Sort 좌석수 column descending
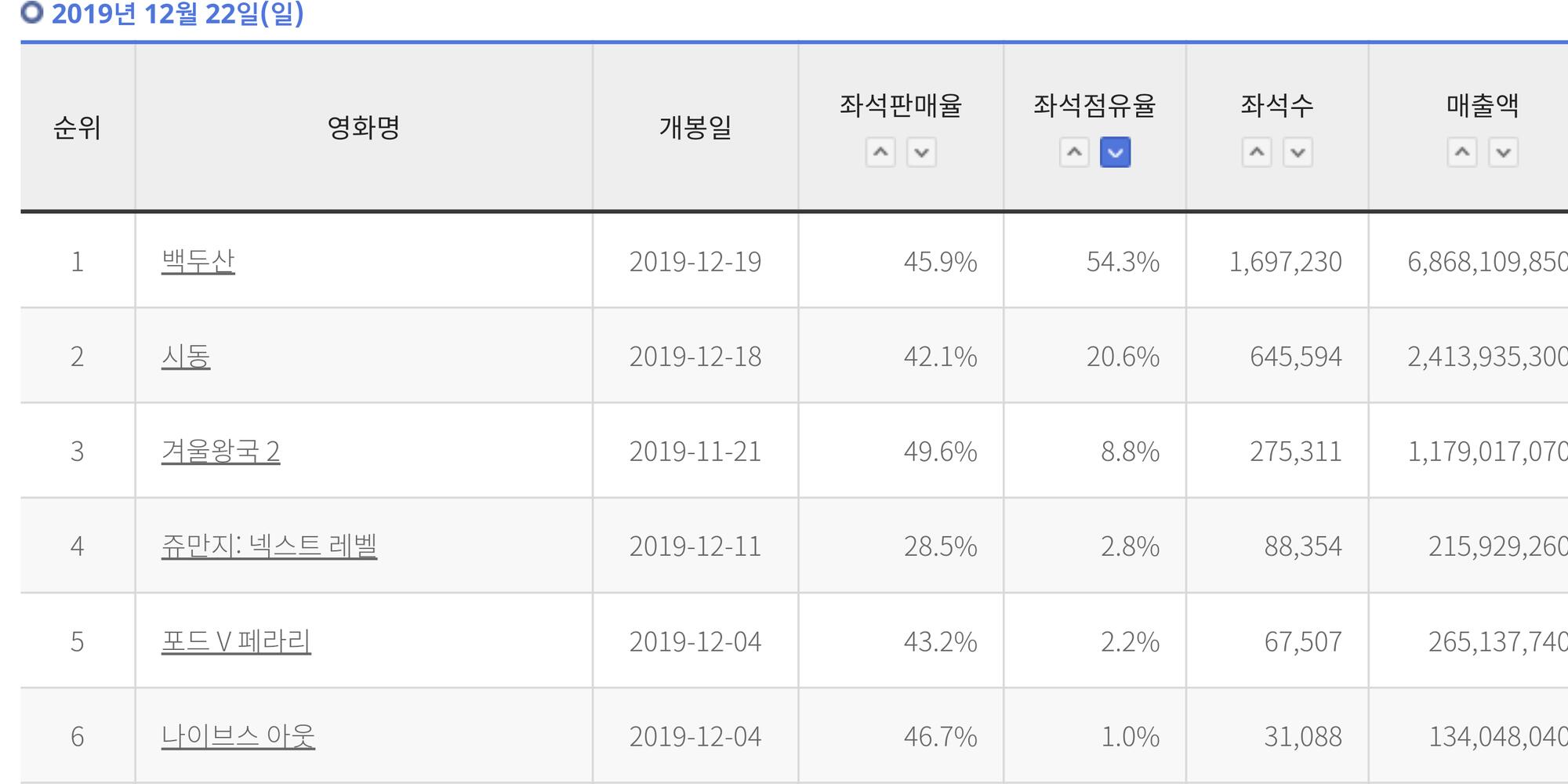Image resolution: width=1568 pixels, height=784 pixels. [1298, 152]
